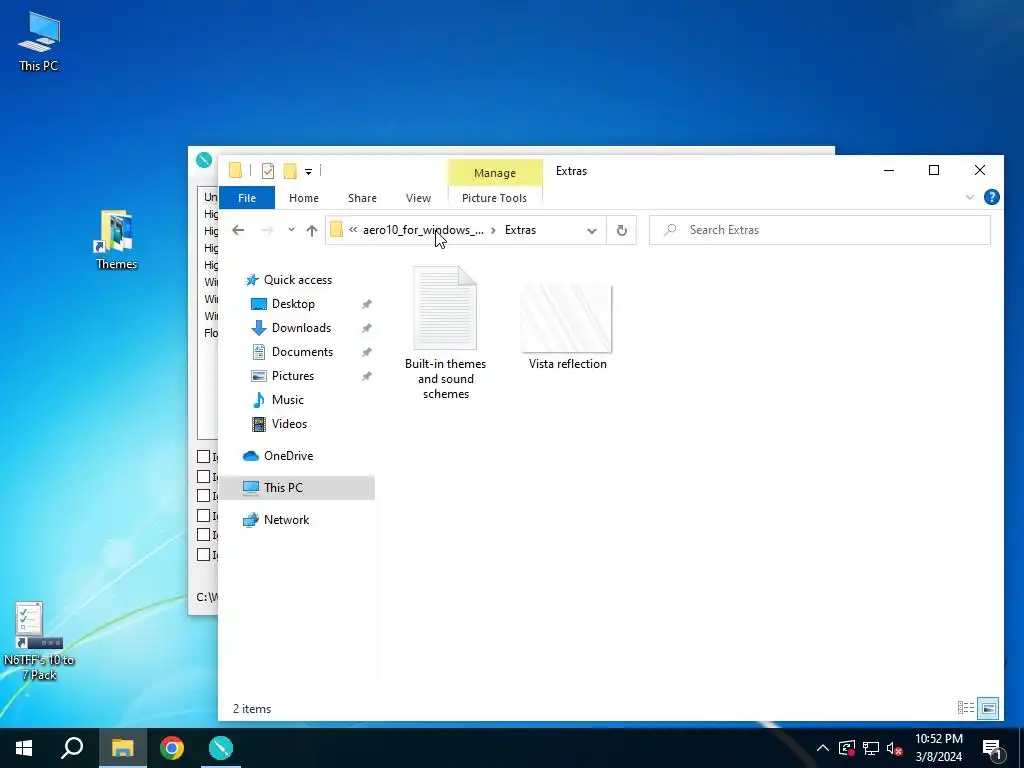Tick the first checkbox in background window
The image size is (1024, 768).
(x=204, y=456)
